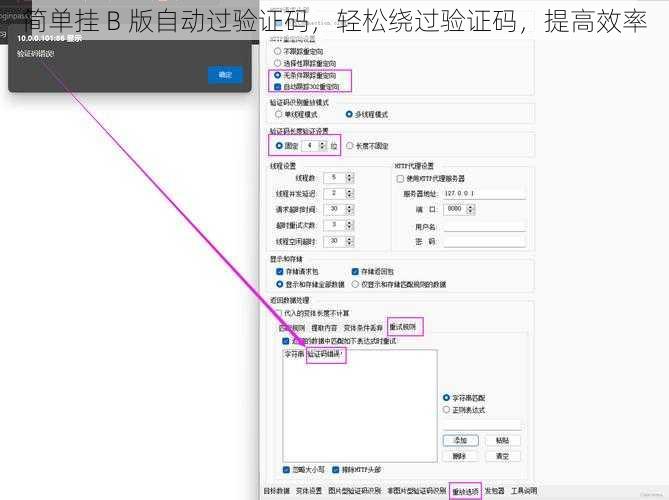This screenshot has width=669, height=500.
Task: Click 确定 in the browser alert dialog
Action: (x=225, y=75)
